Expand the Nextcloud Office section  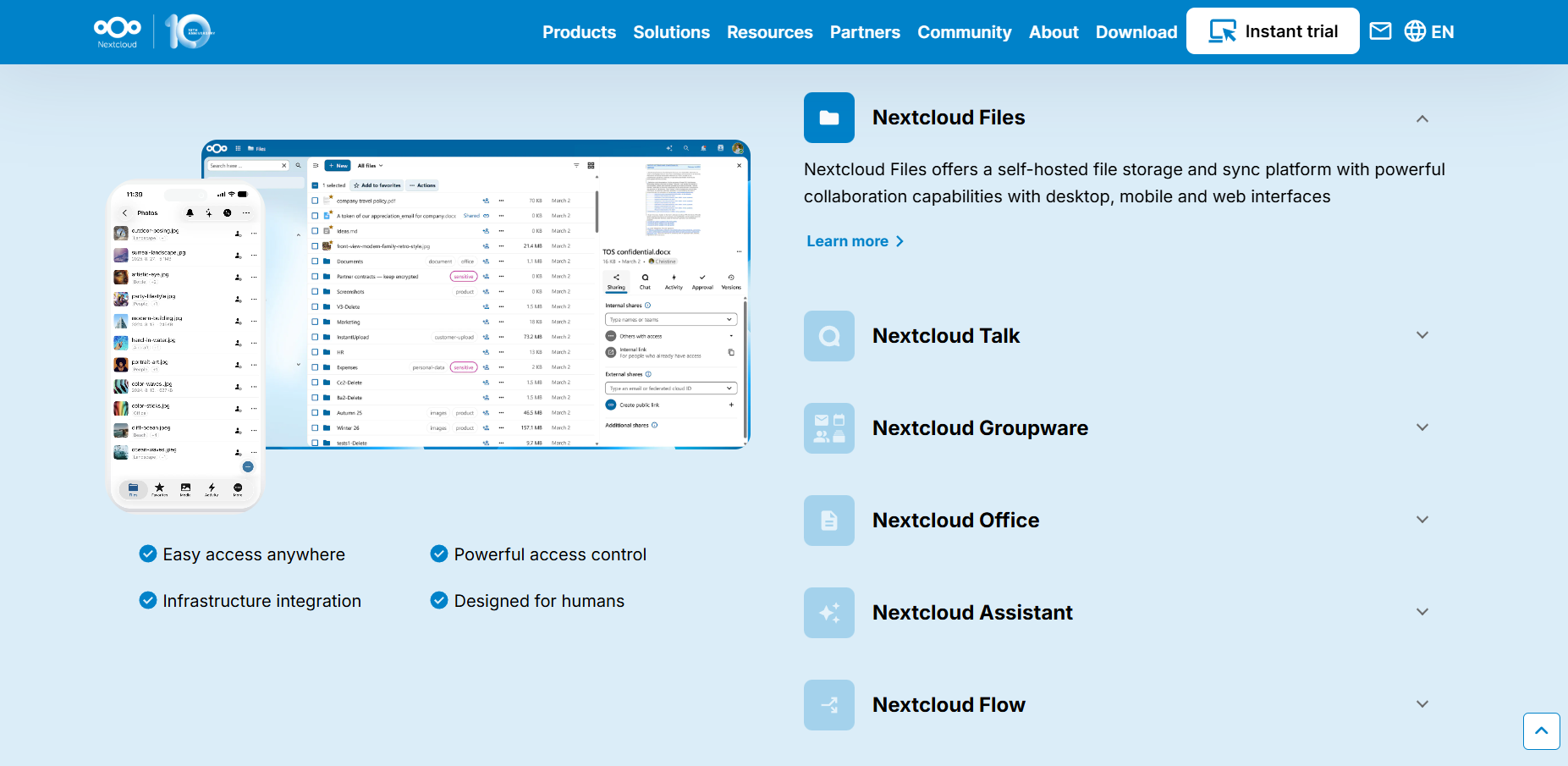(1422, 520)
